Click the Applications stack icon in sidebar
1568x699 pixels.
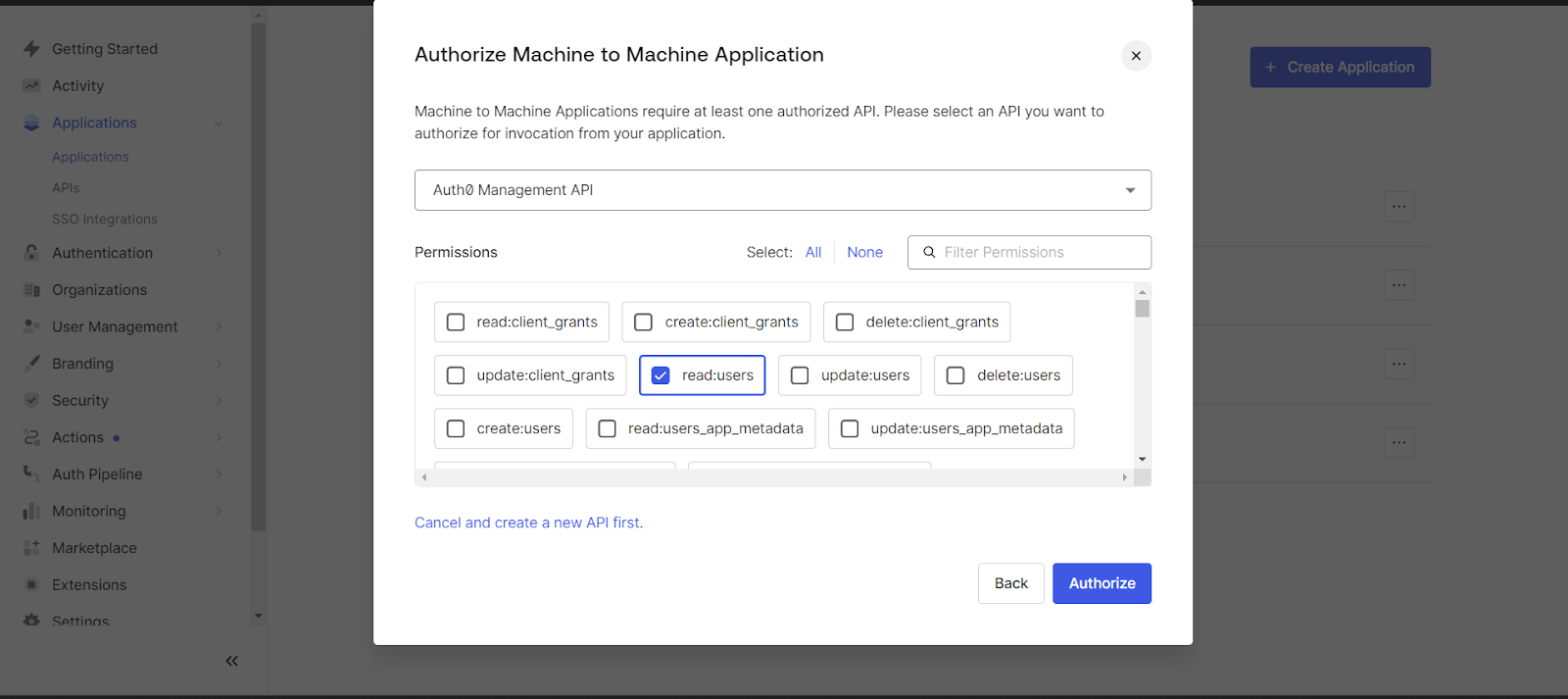pyautogui.click(x=31, y=123)
